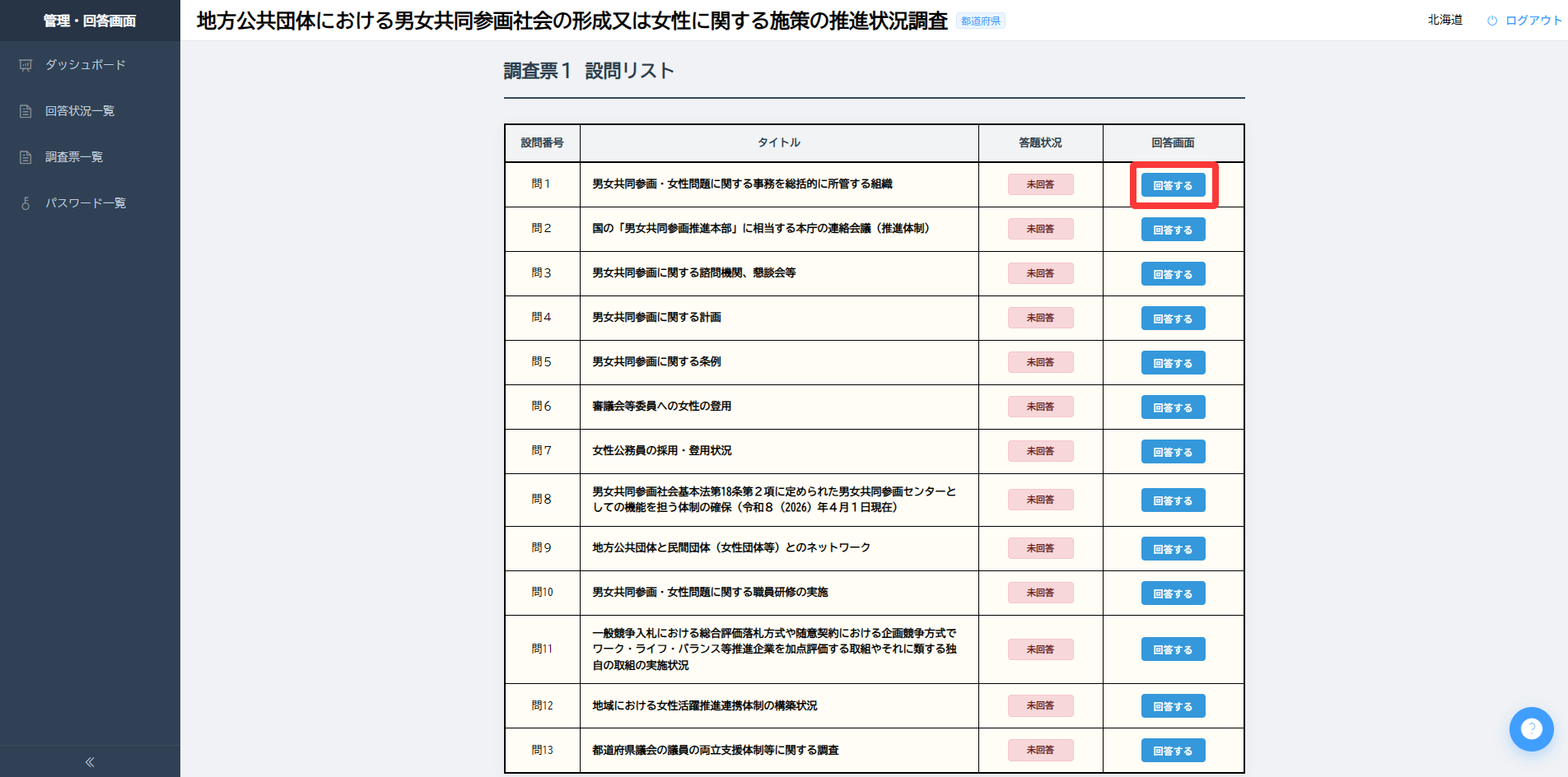
Task: Click the 問9 number cell
Action: 542,548
